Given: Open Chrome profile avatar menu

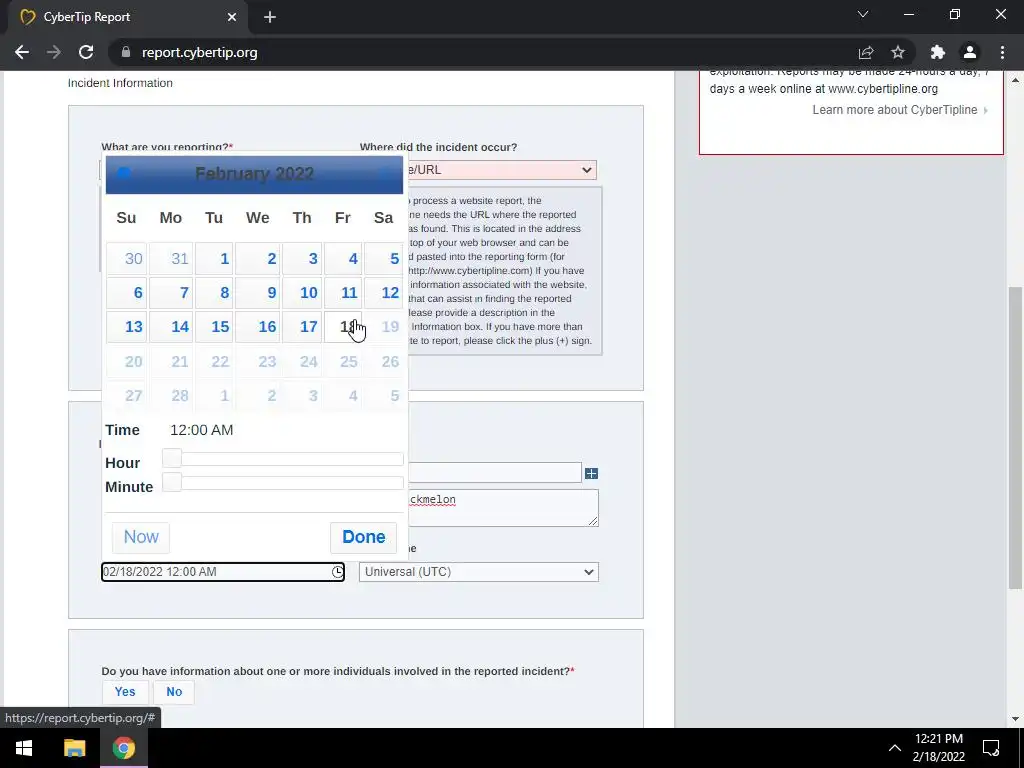Looking at the screenshot, I should pos(970,52).
